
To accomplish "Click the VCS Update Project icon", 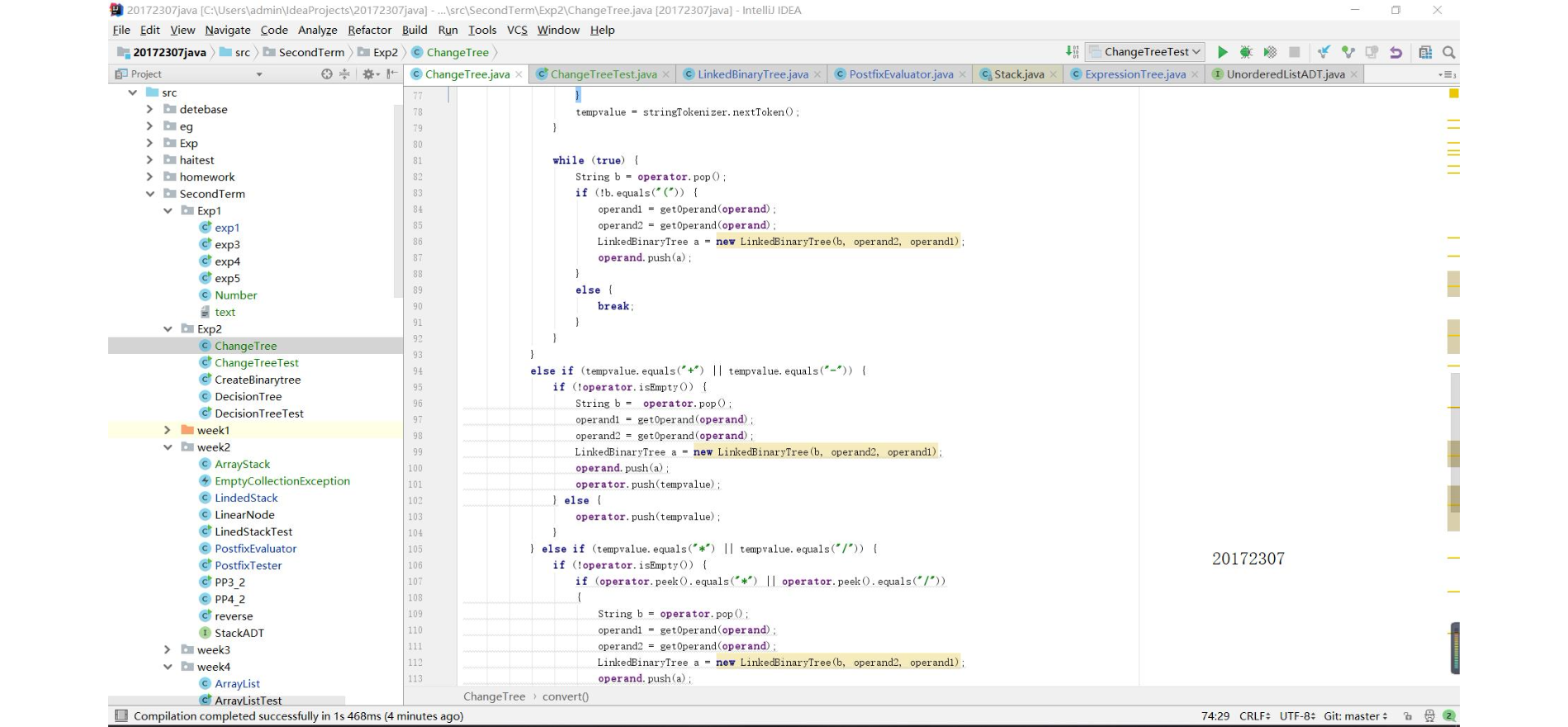I will point(1324,52).
